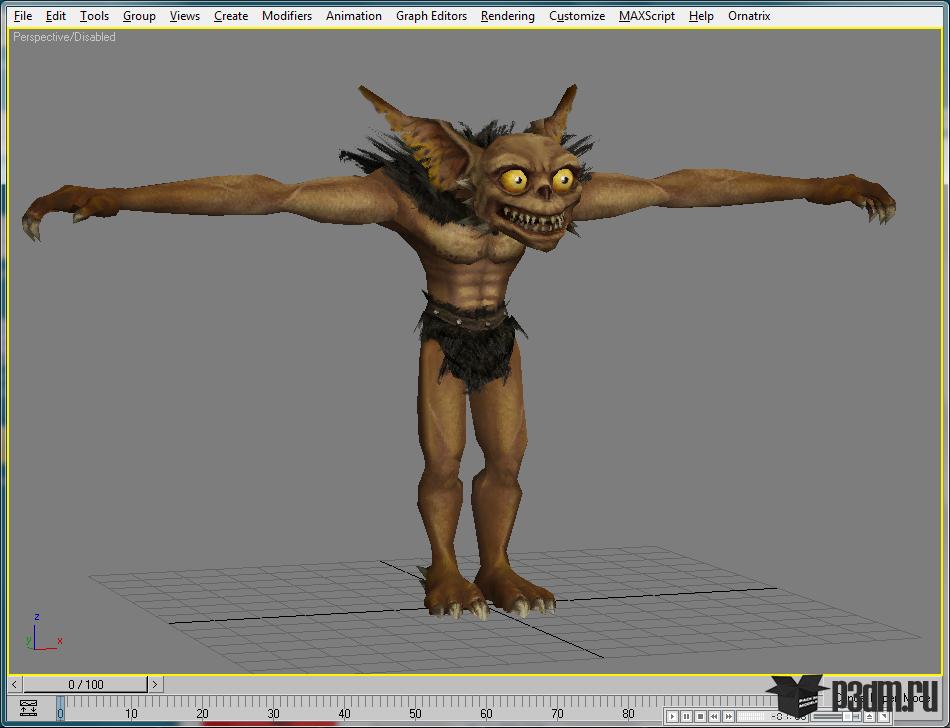Click the 0 / 100 time slider handle

pos(85,684)
